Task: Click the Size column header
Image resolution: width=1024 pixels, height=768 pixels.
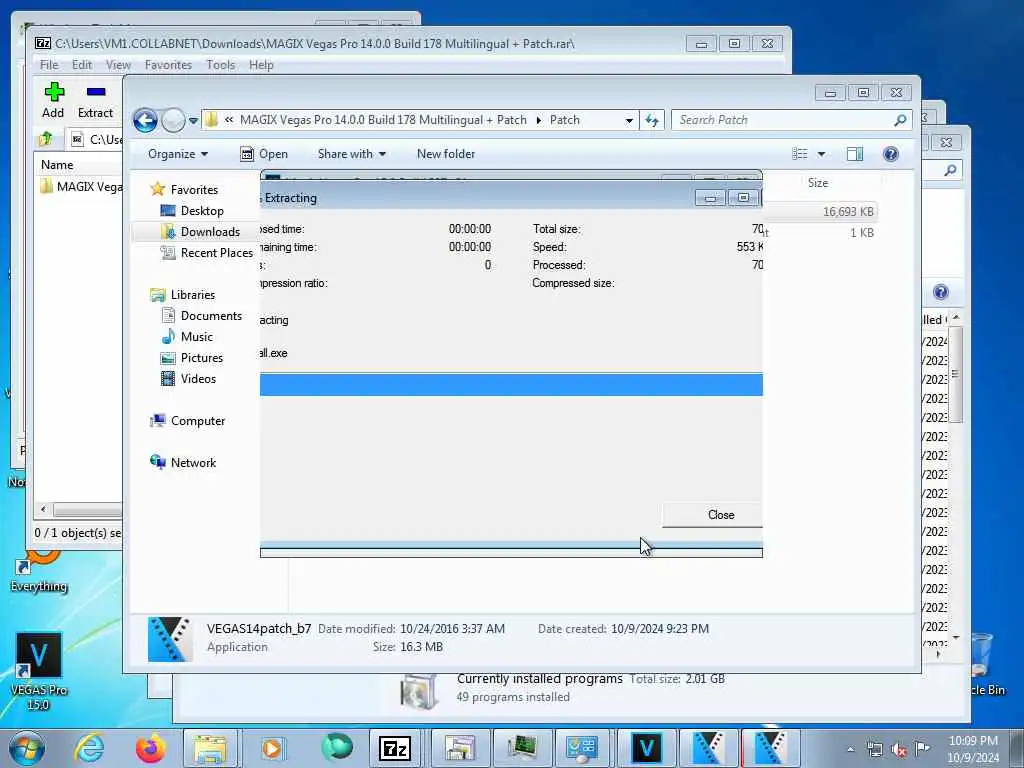Action: 818,183
